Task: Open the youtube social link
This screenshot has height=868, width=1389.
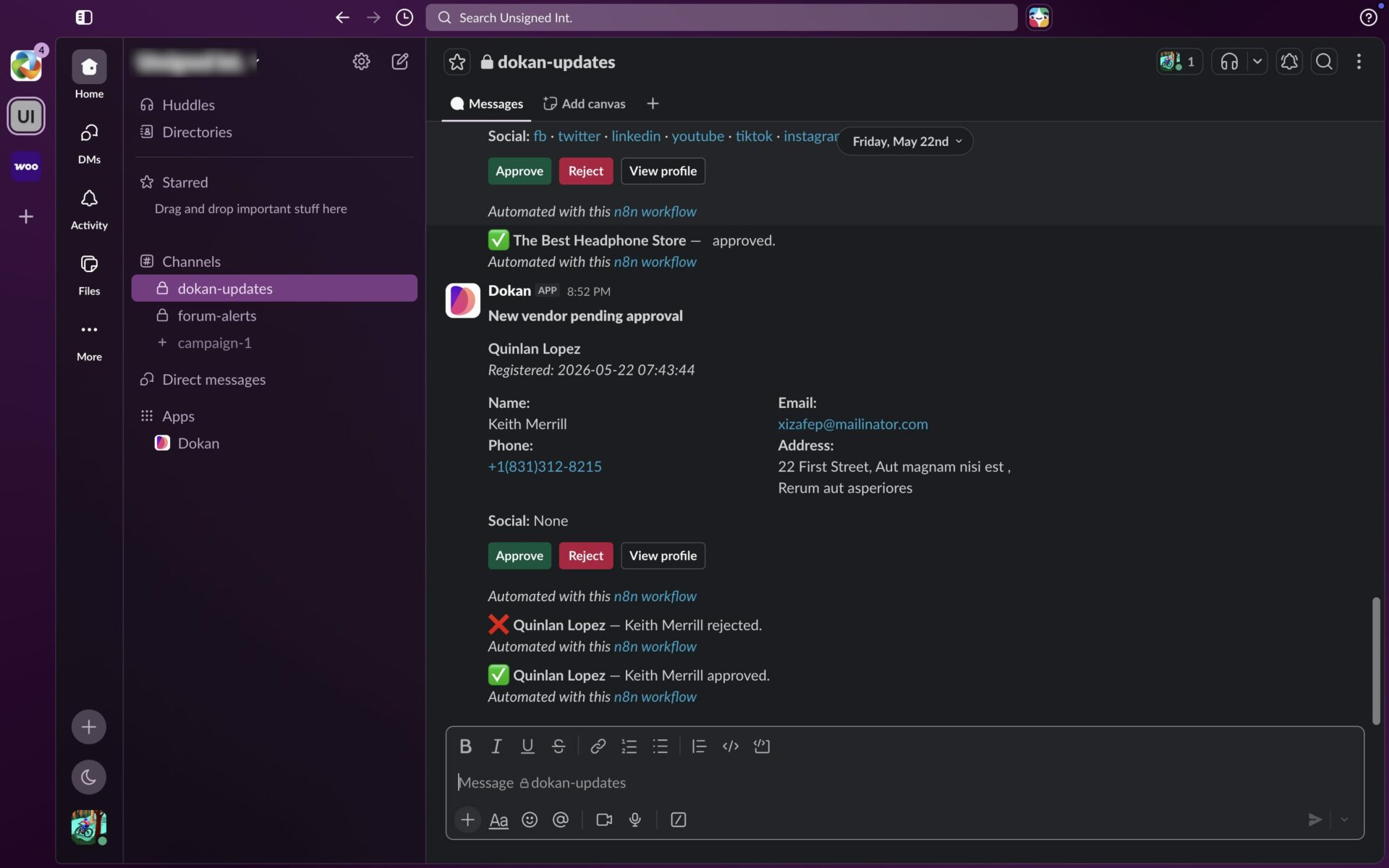Action: pos(697,136)
